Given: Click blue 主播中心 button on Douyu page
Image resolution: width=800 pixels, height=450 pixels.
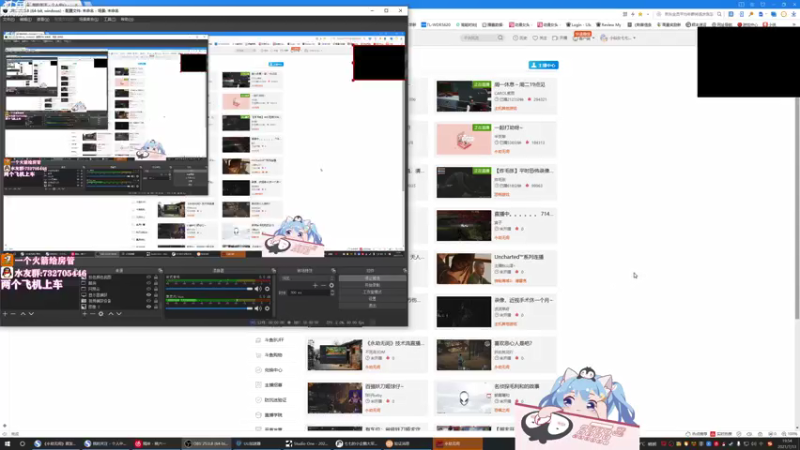Looking at the screenshot, I should pyautogui.click(x=543, y=65).
